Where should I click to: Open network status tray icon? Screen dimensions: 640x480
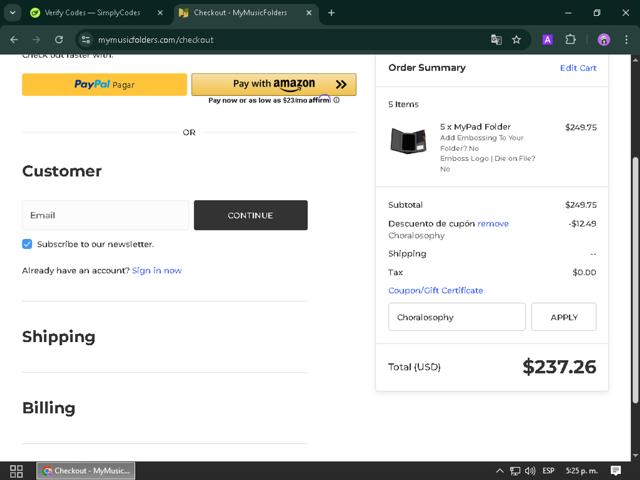point(515,471)
